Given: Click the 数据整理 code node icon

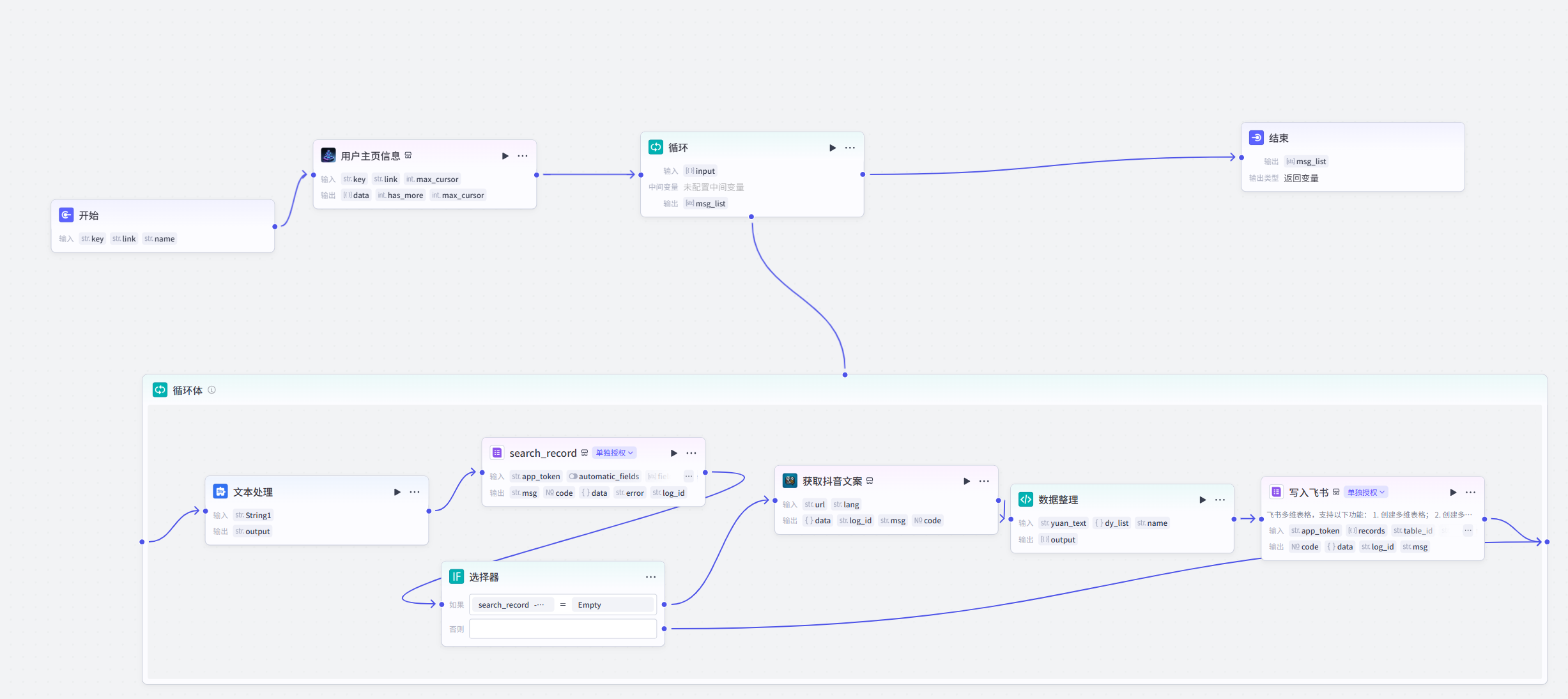Looking at the screenshot, I should [1026, 500].
